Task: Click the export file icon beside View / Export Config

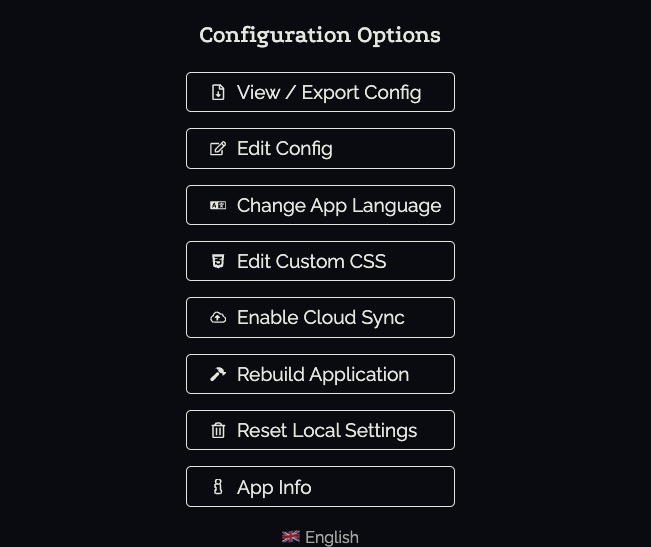Action: click(x=218, y=92)
